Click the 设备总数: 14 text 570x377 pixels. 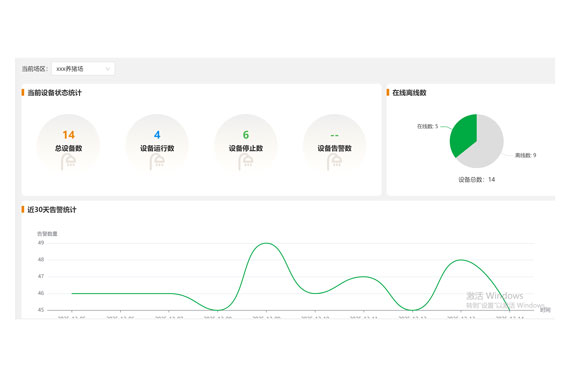[x=477, y=179]
